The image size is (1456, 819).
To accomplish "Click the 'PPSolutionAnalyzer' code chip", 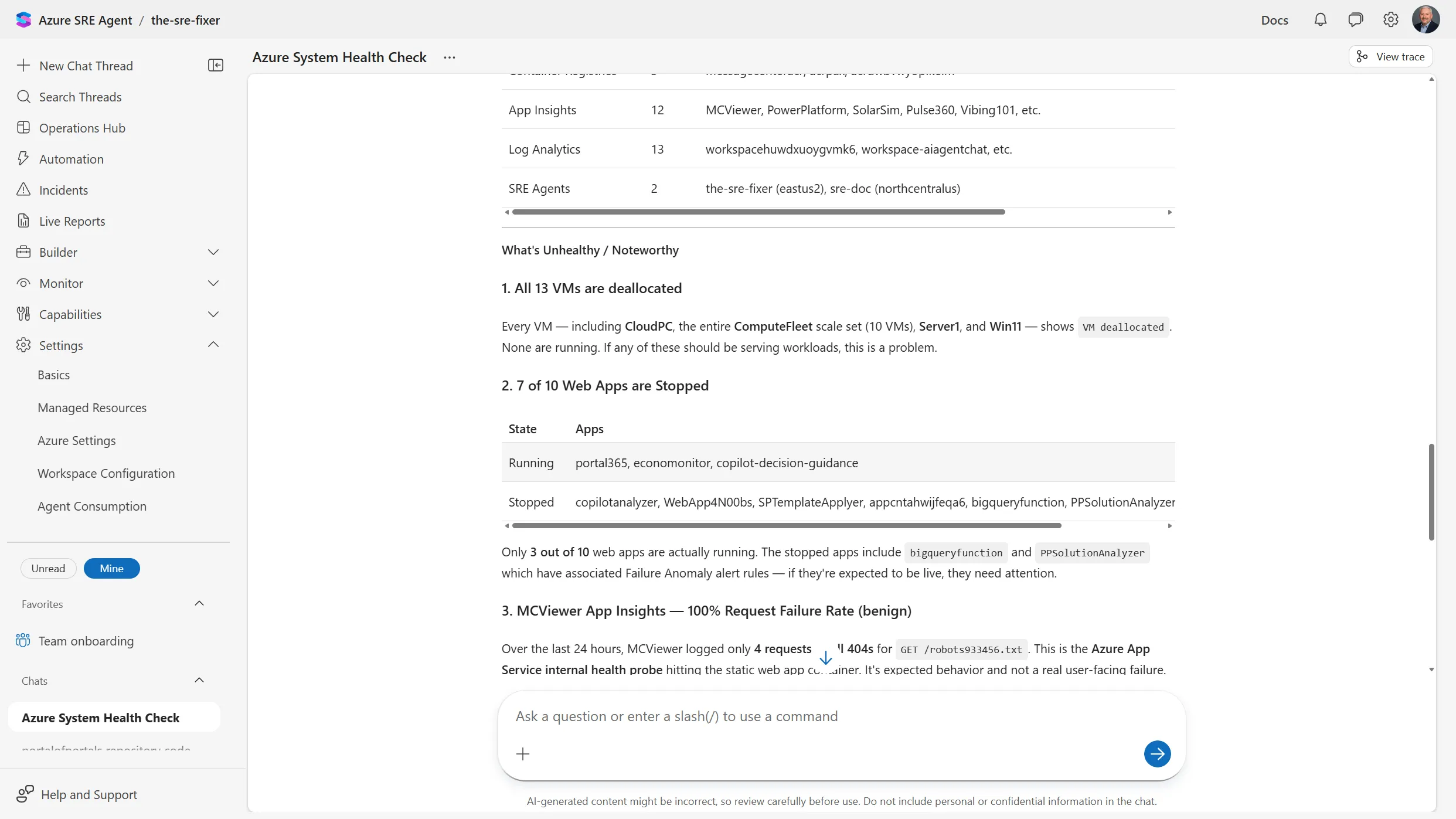I will (x=1092, y=553).
